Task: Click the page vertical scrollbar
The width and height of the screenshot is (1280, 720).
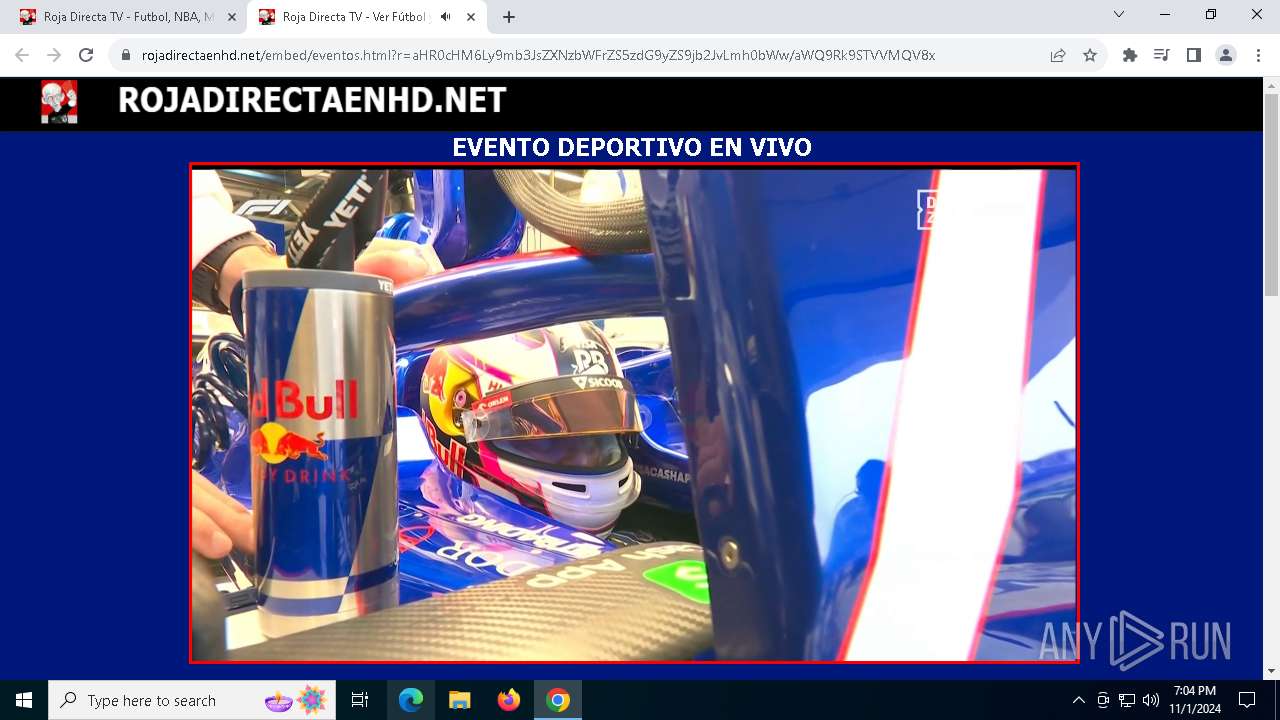Action: point(1271,195)
